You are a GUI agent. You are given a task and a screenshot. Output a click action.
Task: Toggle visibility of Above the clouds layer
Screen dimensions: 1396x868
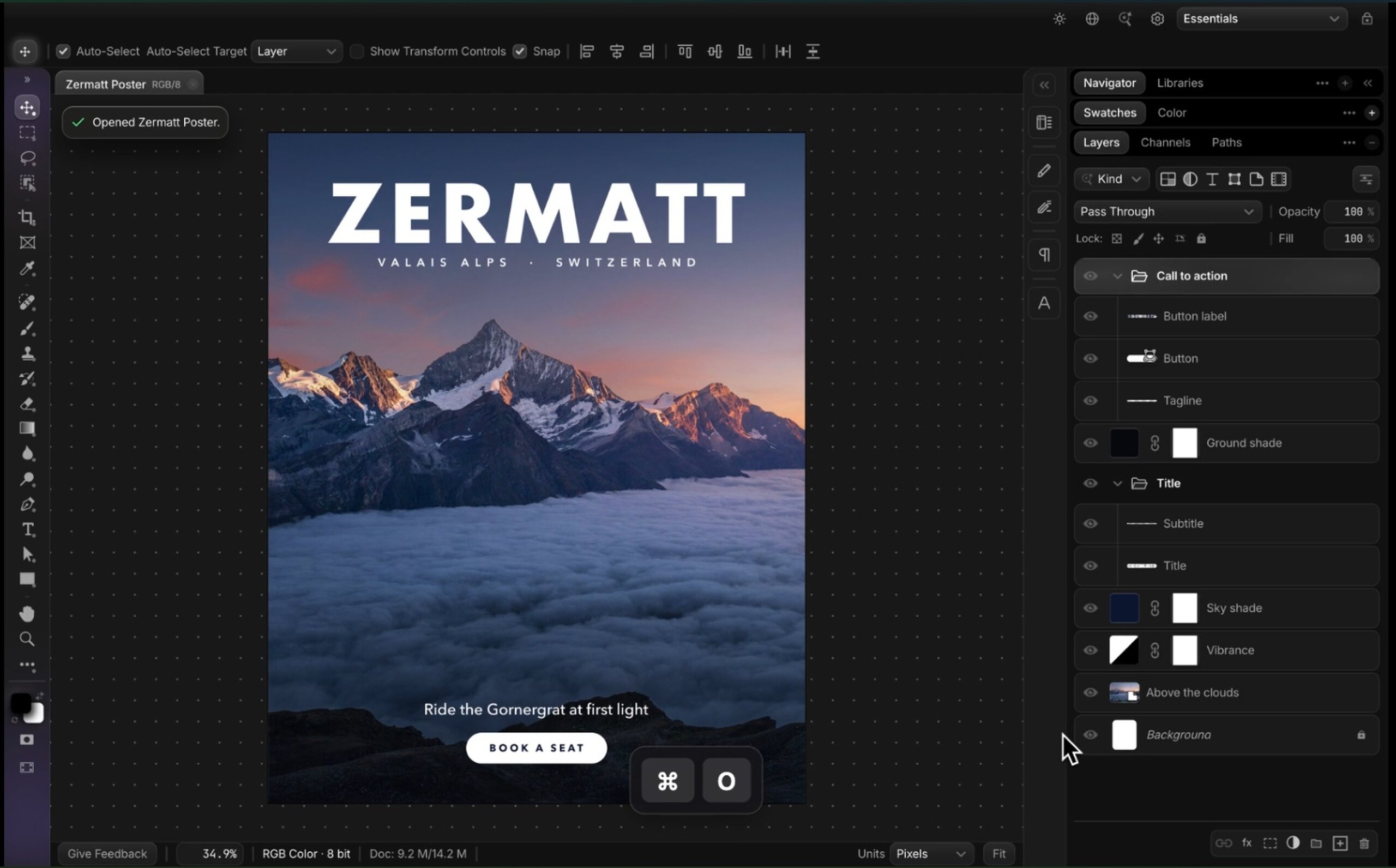coord(1090,693)
